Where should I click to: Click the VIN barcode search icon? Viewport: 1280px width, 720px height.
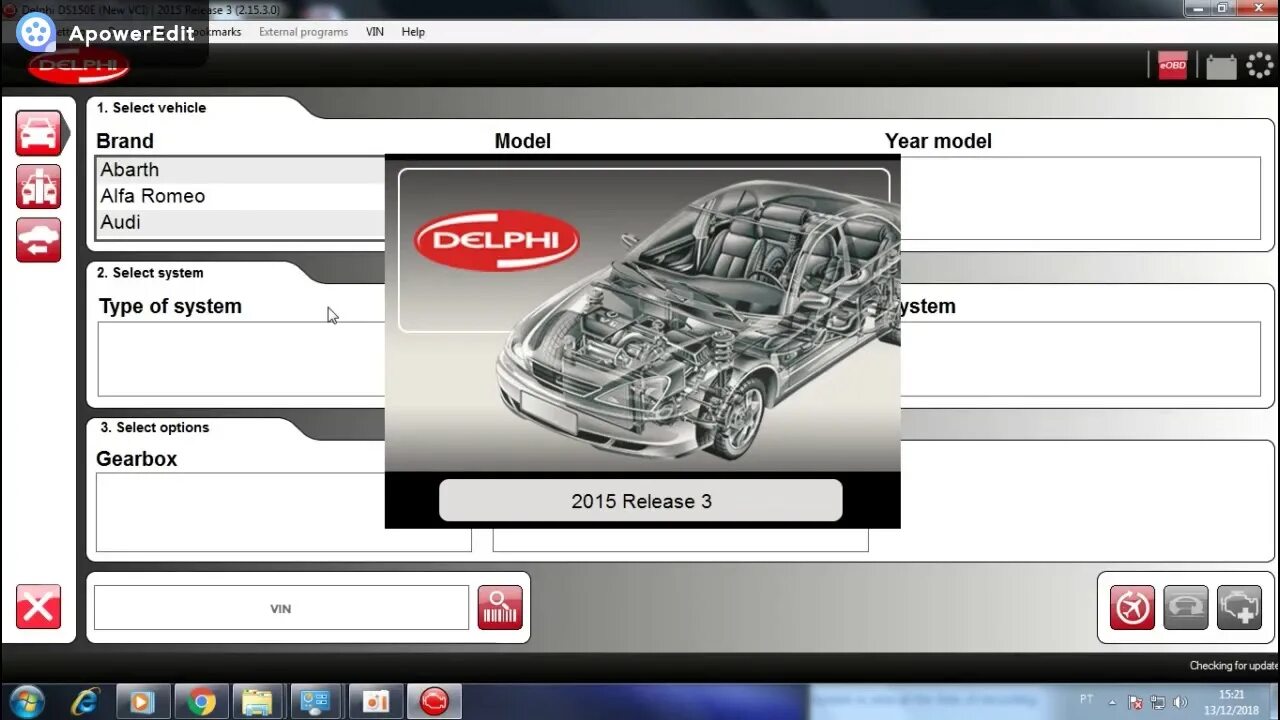click(500, 607)
